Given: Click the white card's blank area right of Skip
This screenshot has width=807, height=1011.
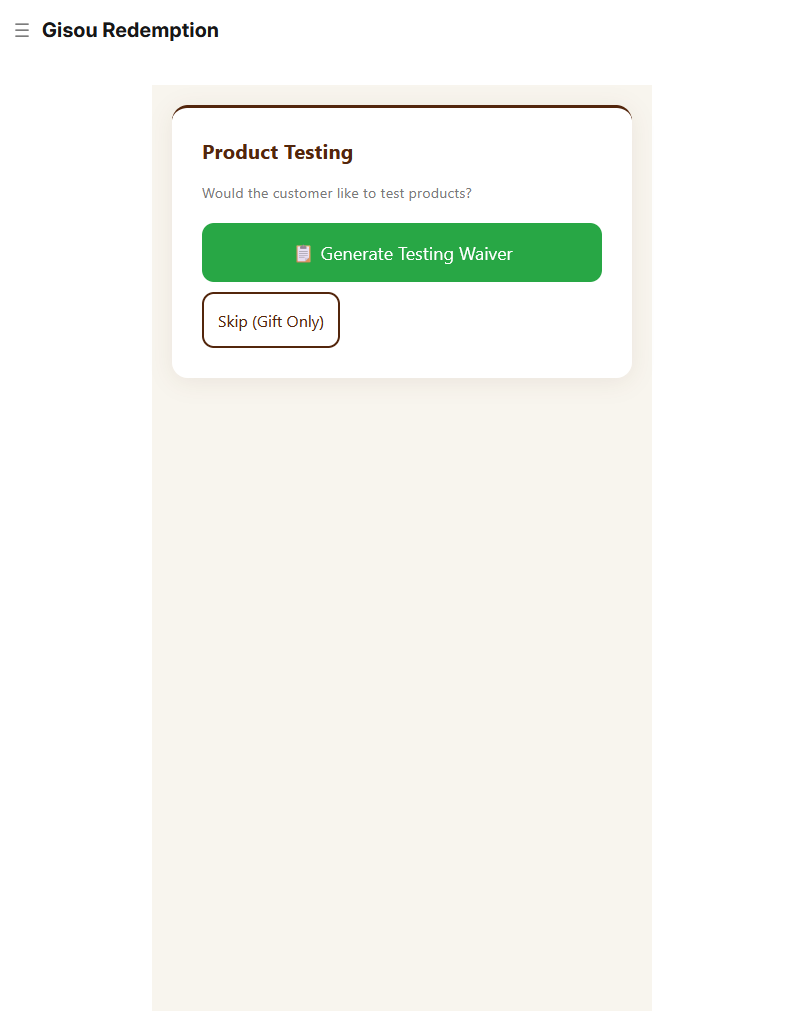Looking at the screenshot, I should (480, 322).
